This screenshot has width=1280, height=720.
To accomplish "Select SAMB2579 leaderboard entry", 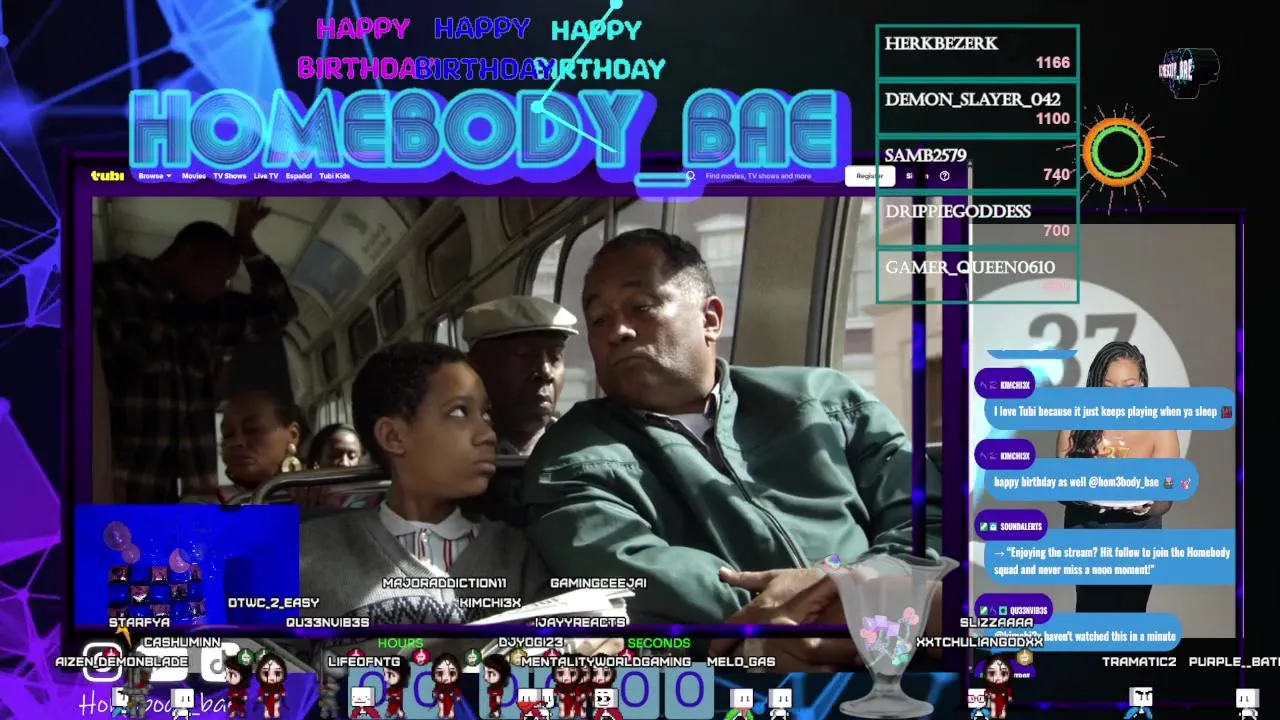I will (977, 164).
